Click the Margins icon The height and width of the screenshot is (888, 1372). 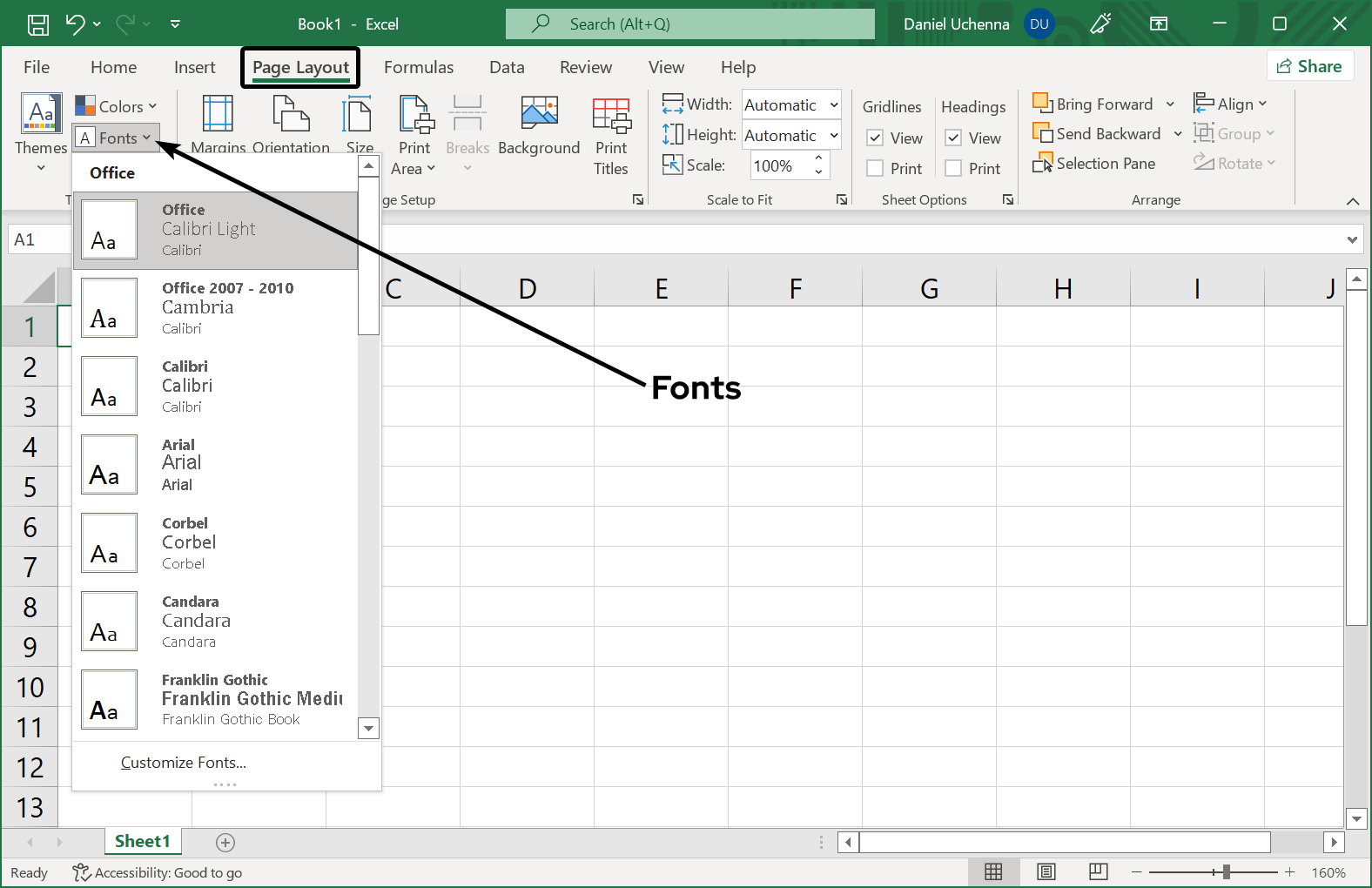(218, 113)
